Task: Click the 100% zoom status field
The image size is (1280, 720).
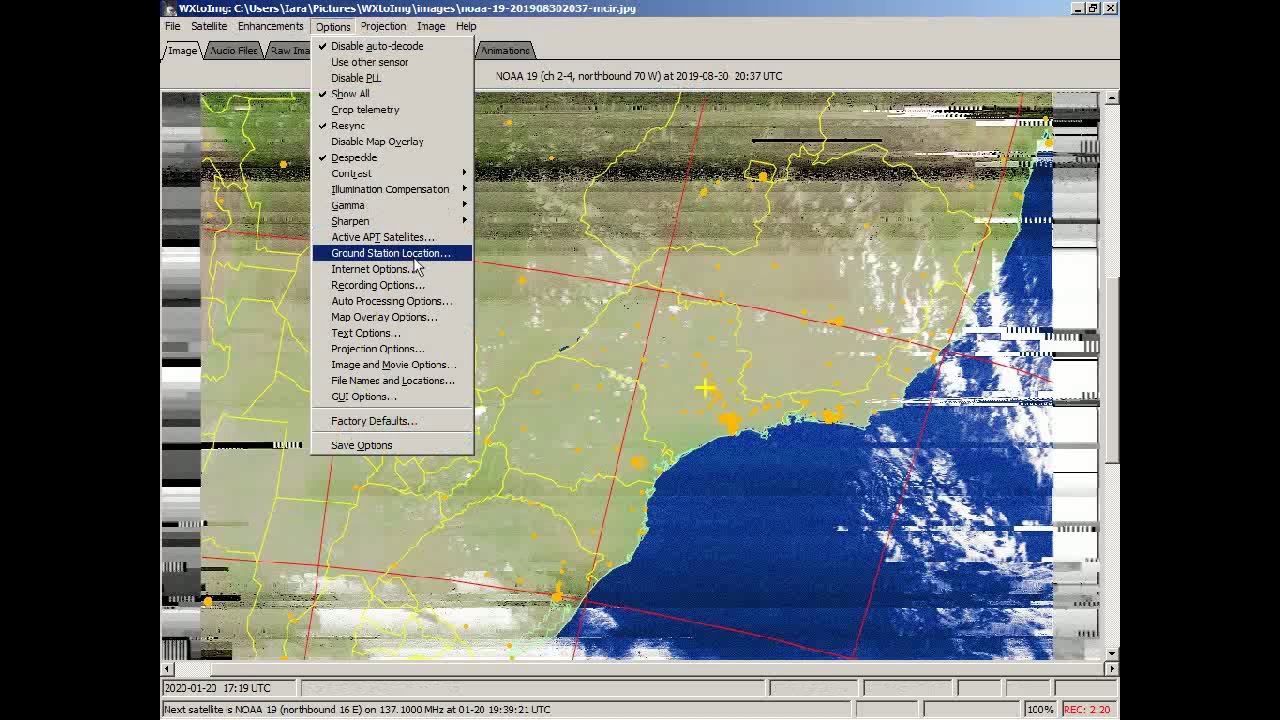Action: [x=1040, y=709]
